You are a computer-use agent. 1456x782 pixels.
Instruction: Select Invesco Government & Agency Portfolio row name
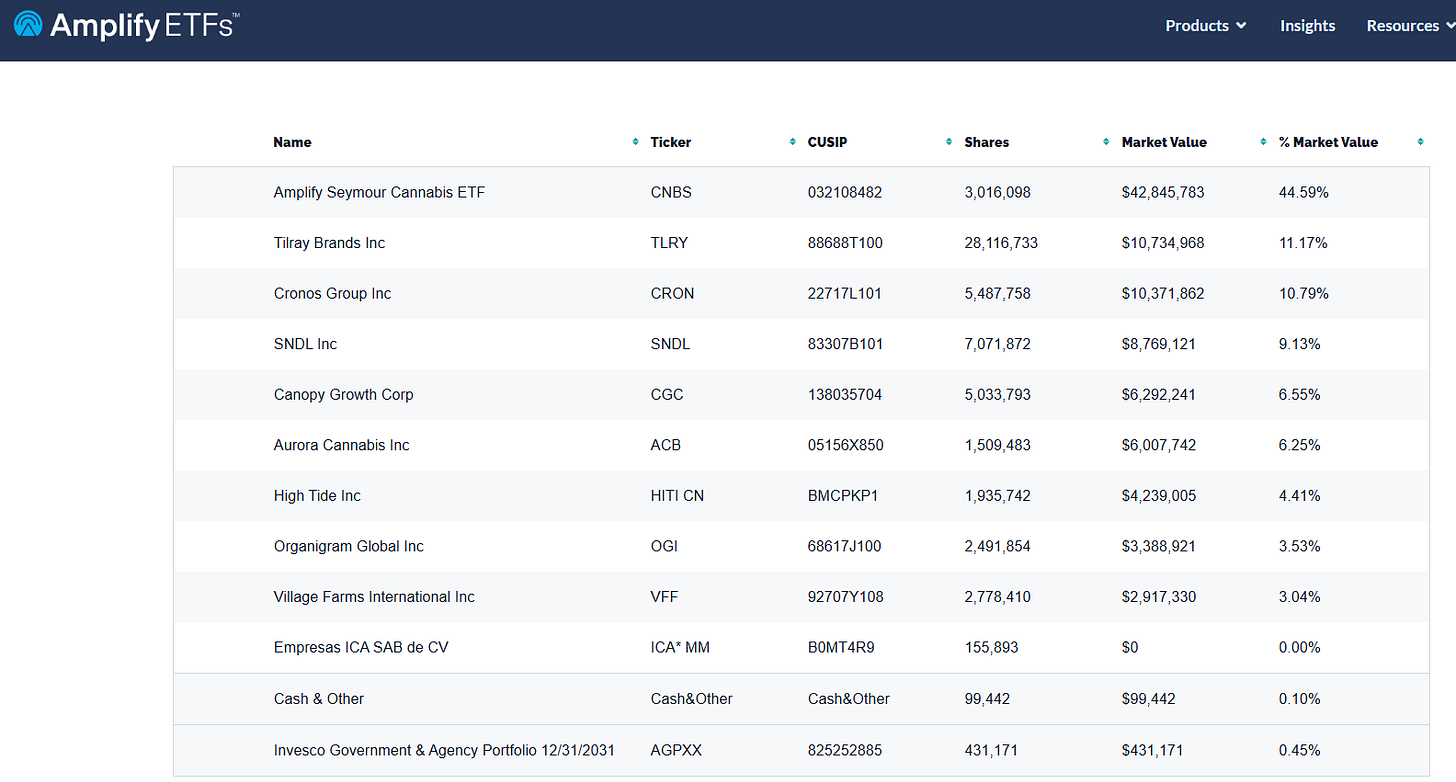[x=444, y=750]
